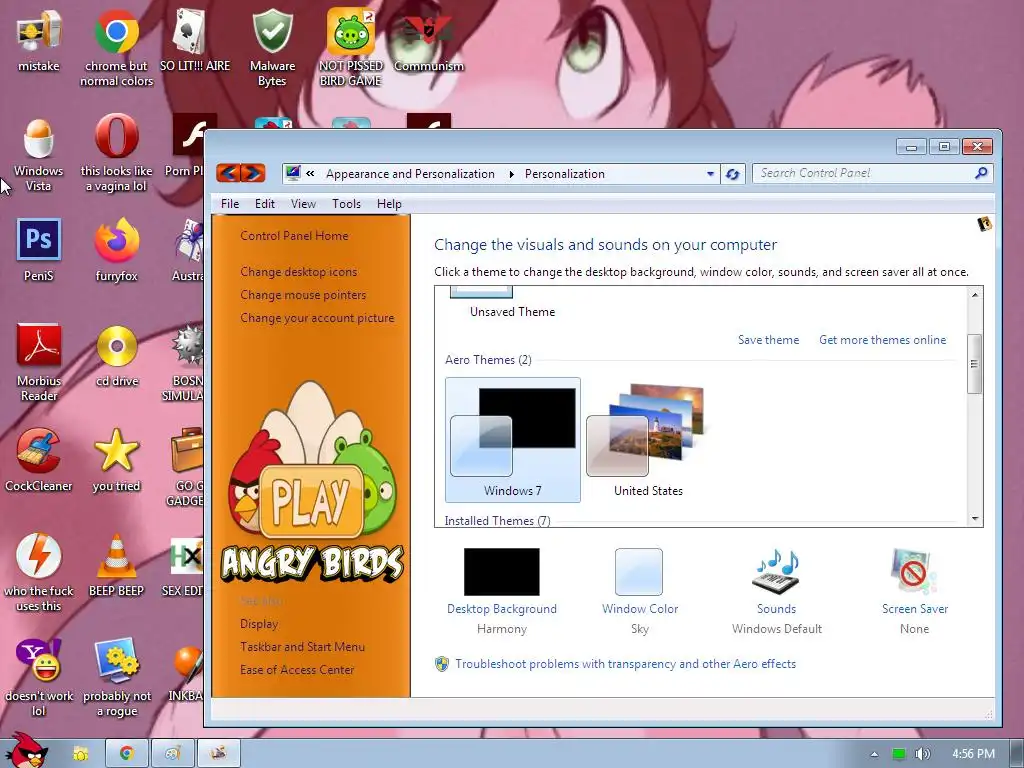Viewport: 1024px width, 768px height.
Task: Select the United States theme
Action: (648, 440)
